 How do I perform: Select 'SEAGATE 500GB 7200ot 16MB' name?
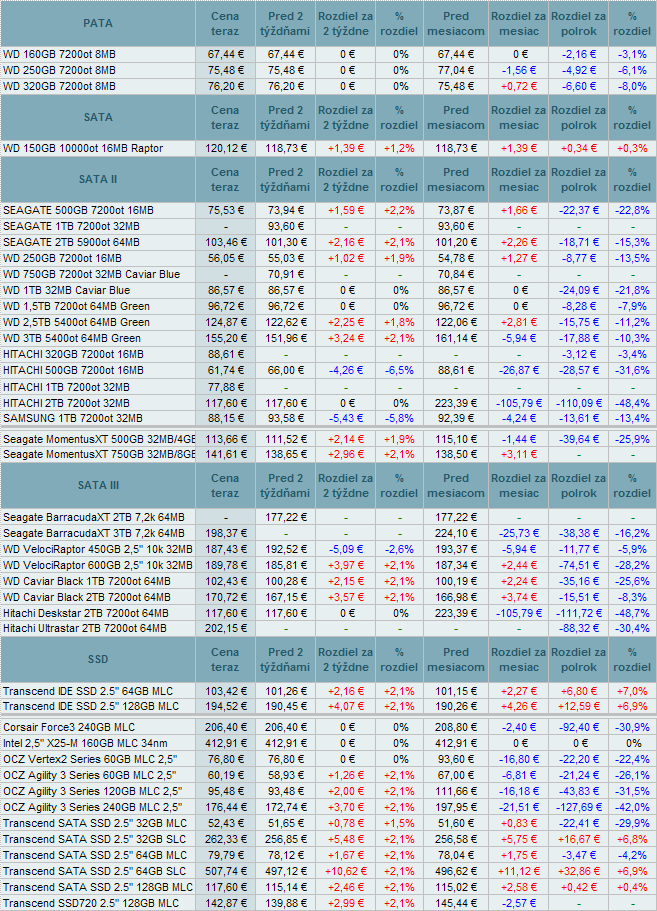pyautogui.click(x=78, y=210)
